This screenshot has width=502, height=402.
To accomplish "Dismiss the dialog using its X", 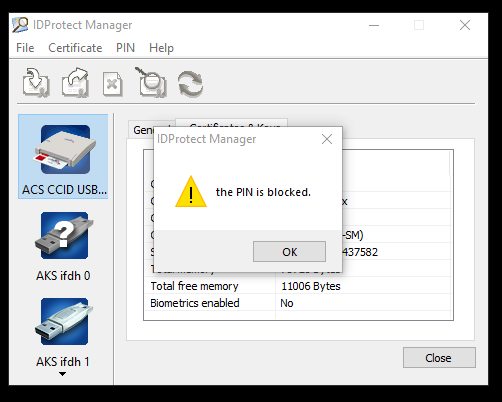I will click(327, 139).
